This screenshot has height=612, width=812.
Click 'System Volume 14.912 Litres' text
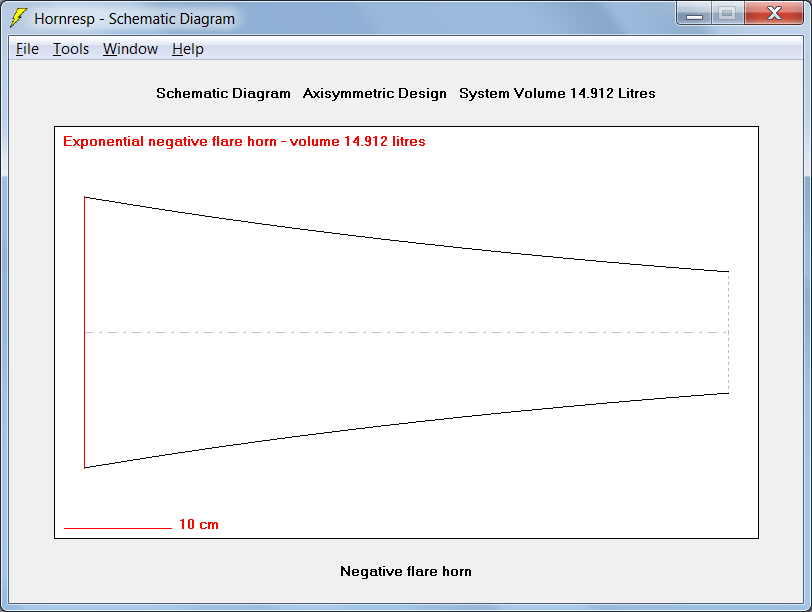point(557,93)
